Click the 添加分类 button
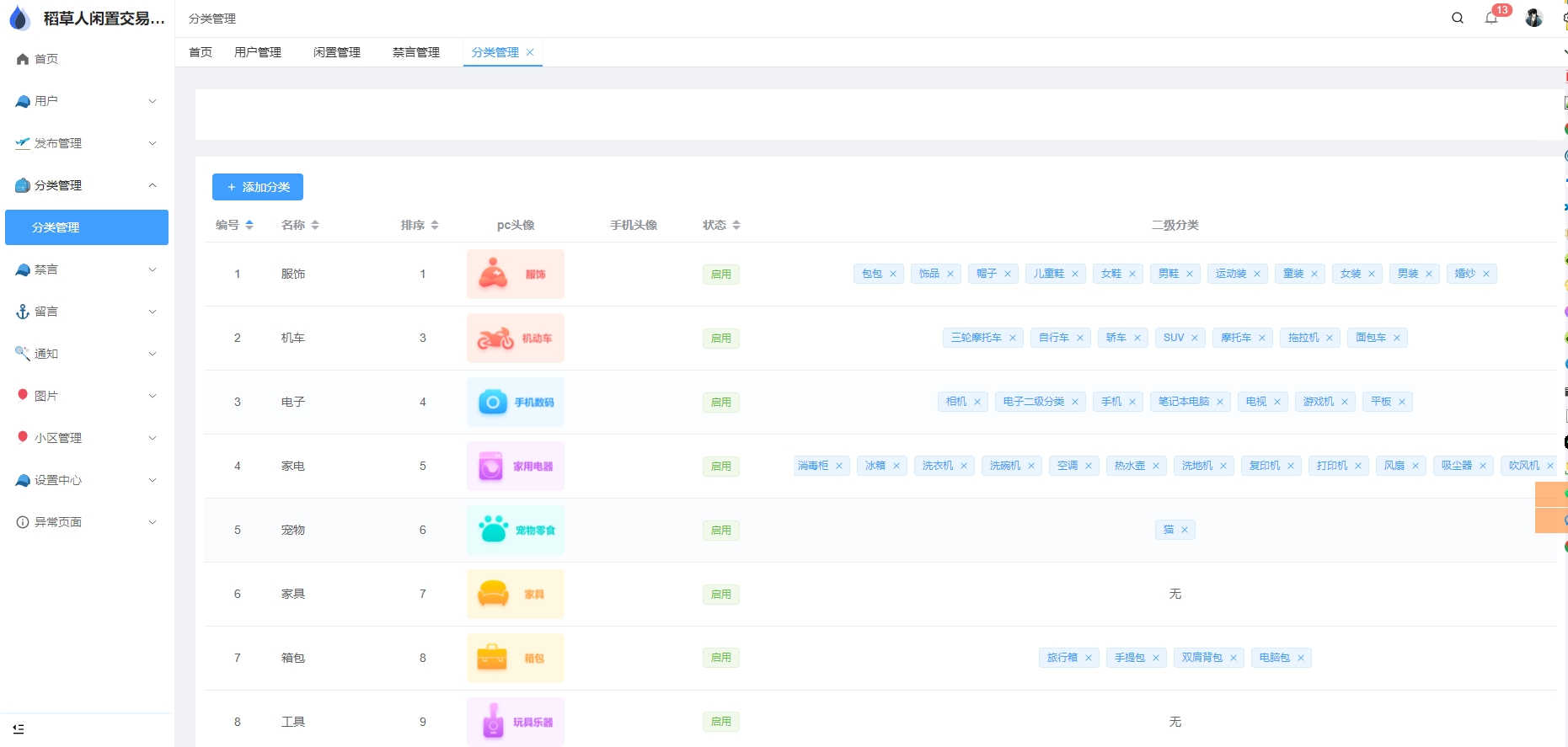Viewport: 1568px width, 747px height. 258,187
